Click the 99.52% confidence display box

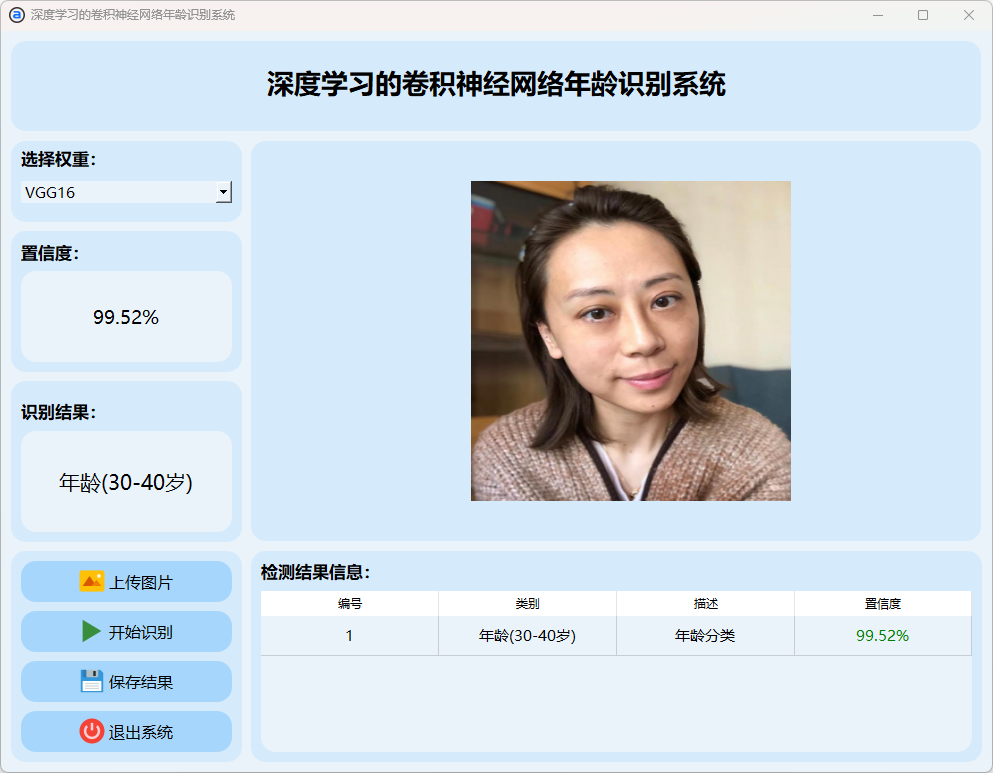pyautogui.click(x=126, y=317)
